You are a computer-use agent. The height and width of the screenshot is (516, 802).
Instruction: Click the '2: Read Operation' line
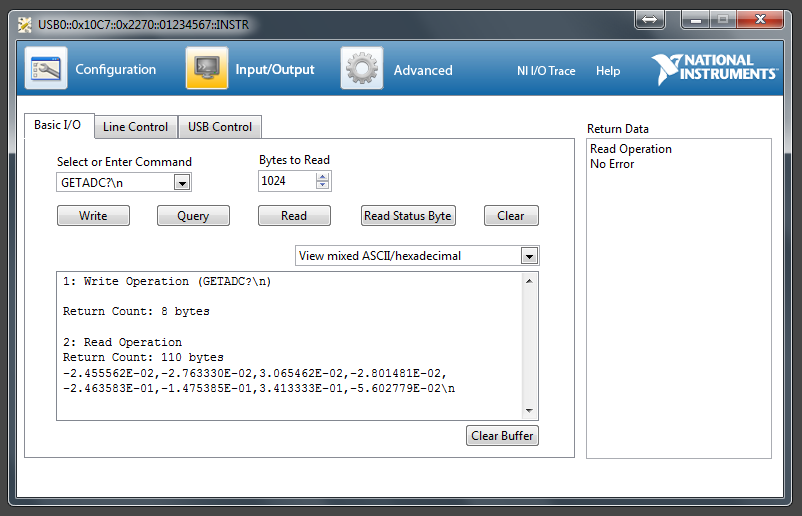point(122,342)
